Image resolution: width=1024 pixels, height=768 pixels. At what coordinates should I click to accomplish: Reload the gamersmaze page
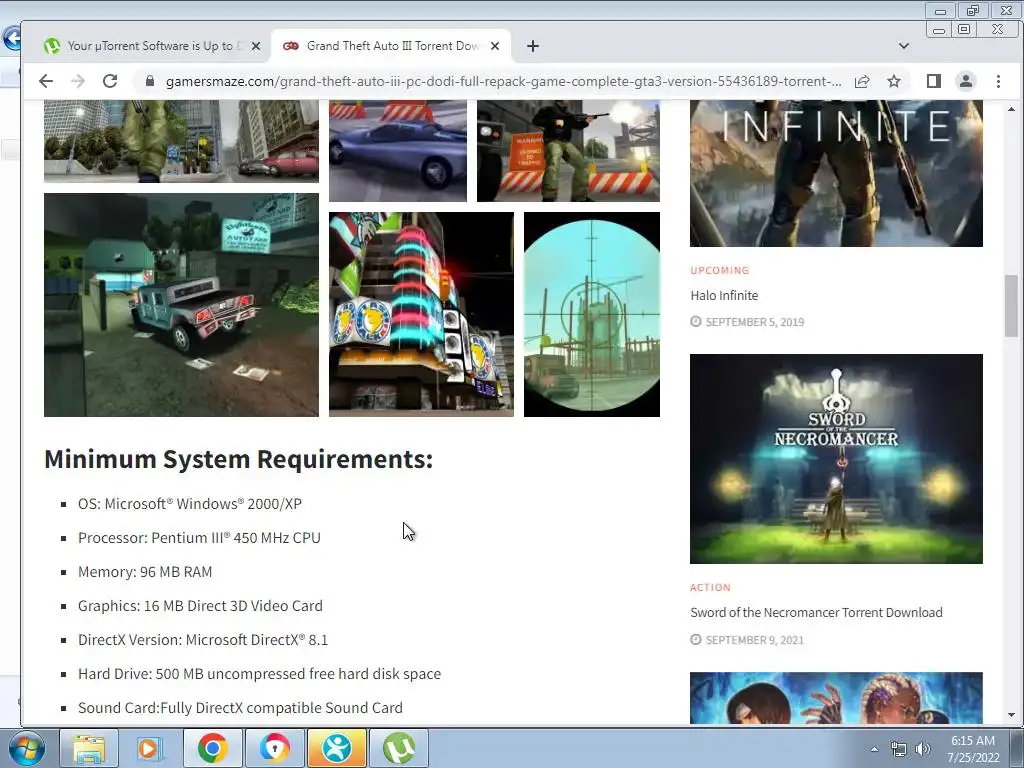pos(110,81)
